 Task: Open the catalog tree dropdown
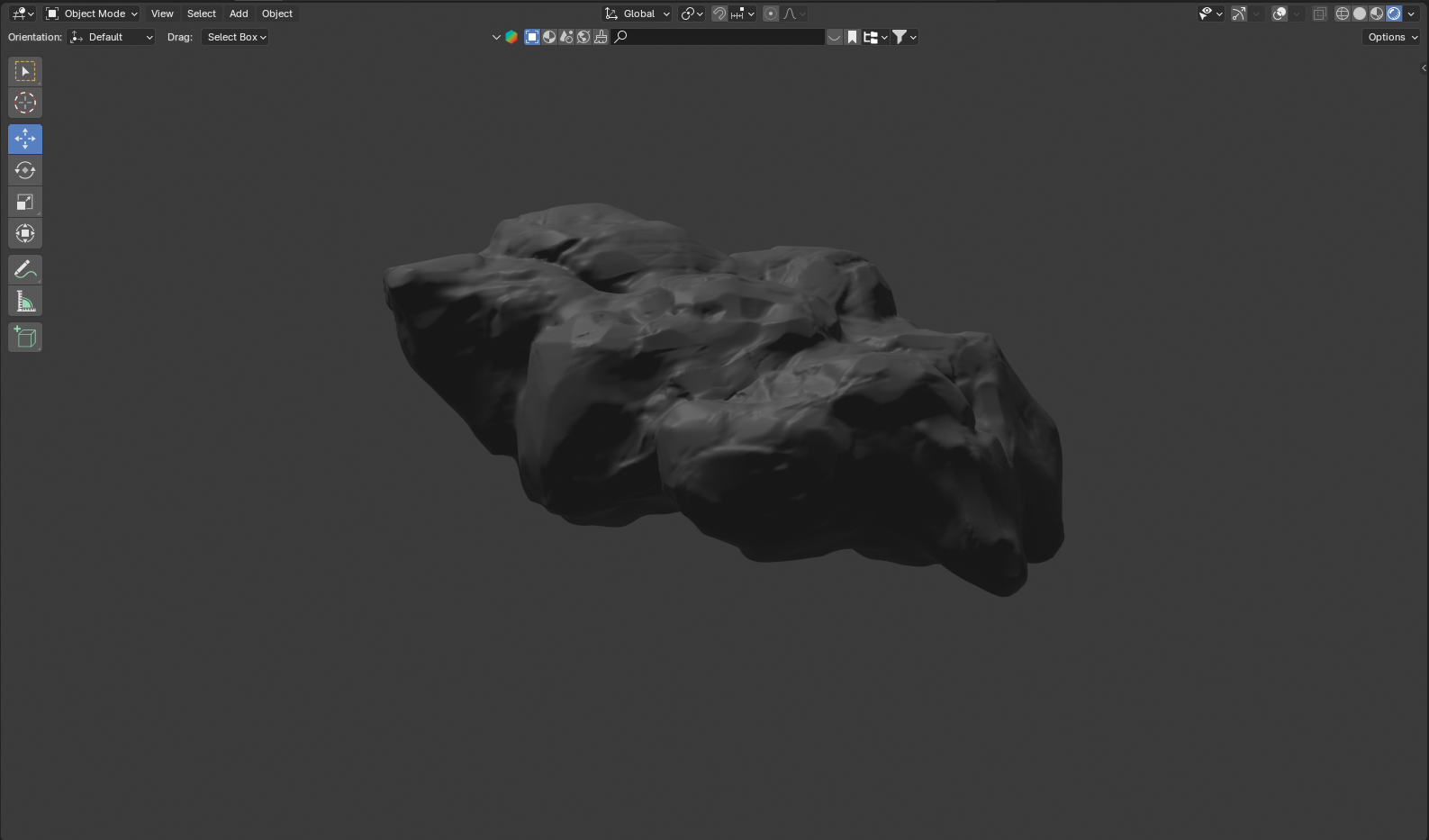(875, 37)
